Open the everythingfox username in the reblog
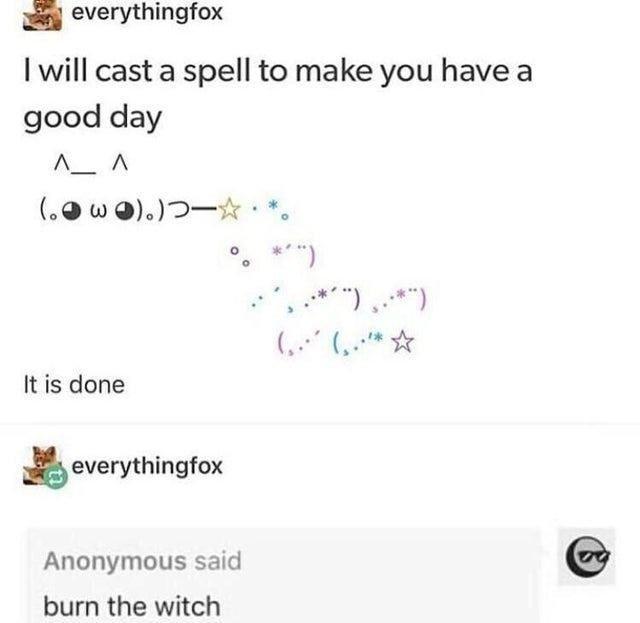The image size is (640, 623). [x=147, y=466]
